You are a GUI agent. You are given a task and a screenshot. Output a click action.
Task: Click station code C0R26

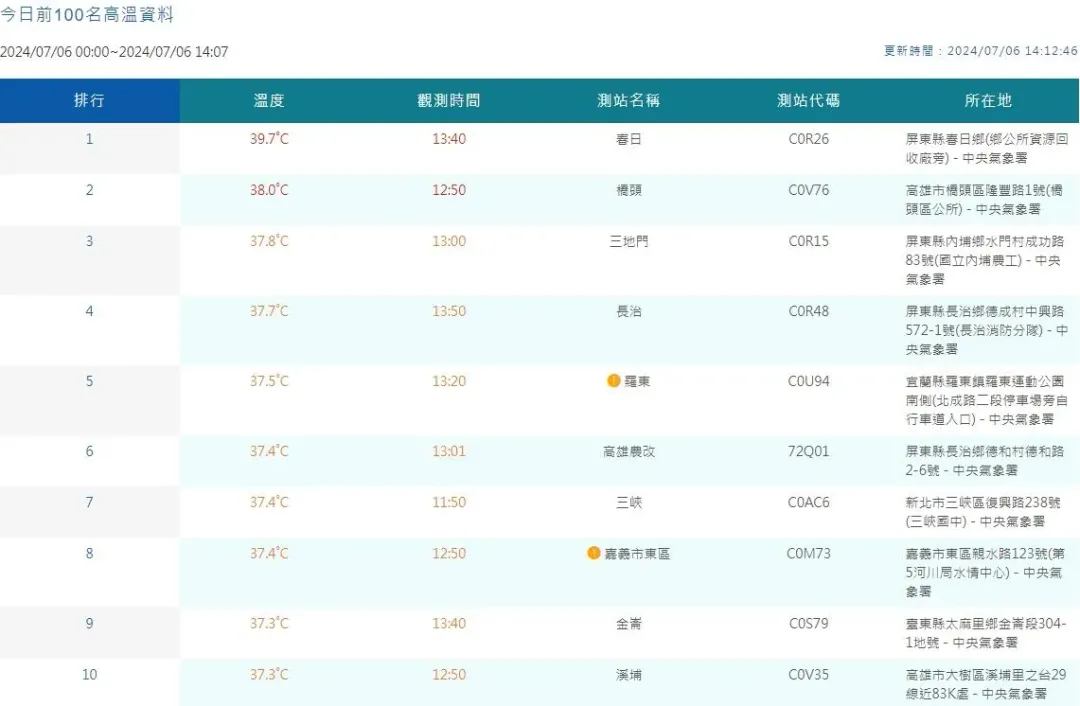809,139
